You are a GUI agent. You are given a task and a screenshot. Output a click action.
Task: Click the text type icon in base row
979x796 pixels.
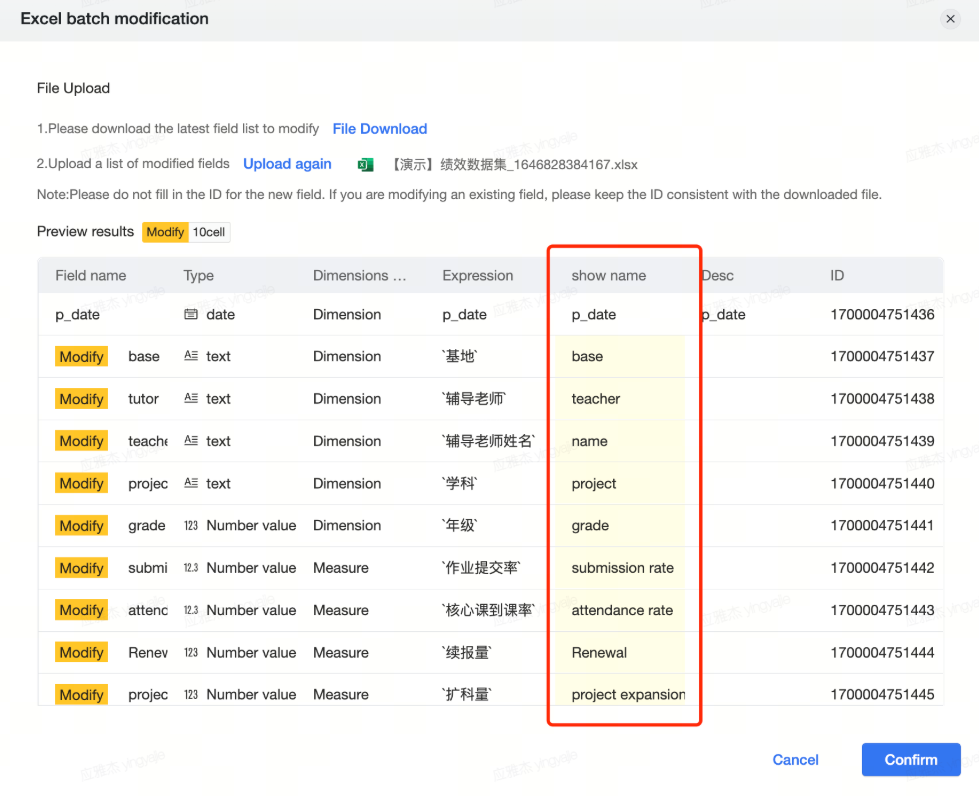point(191,356)
